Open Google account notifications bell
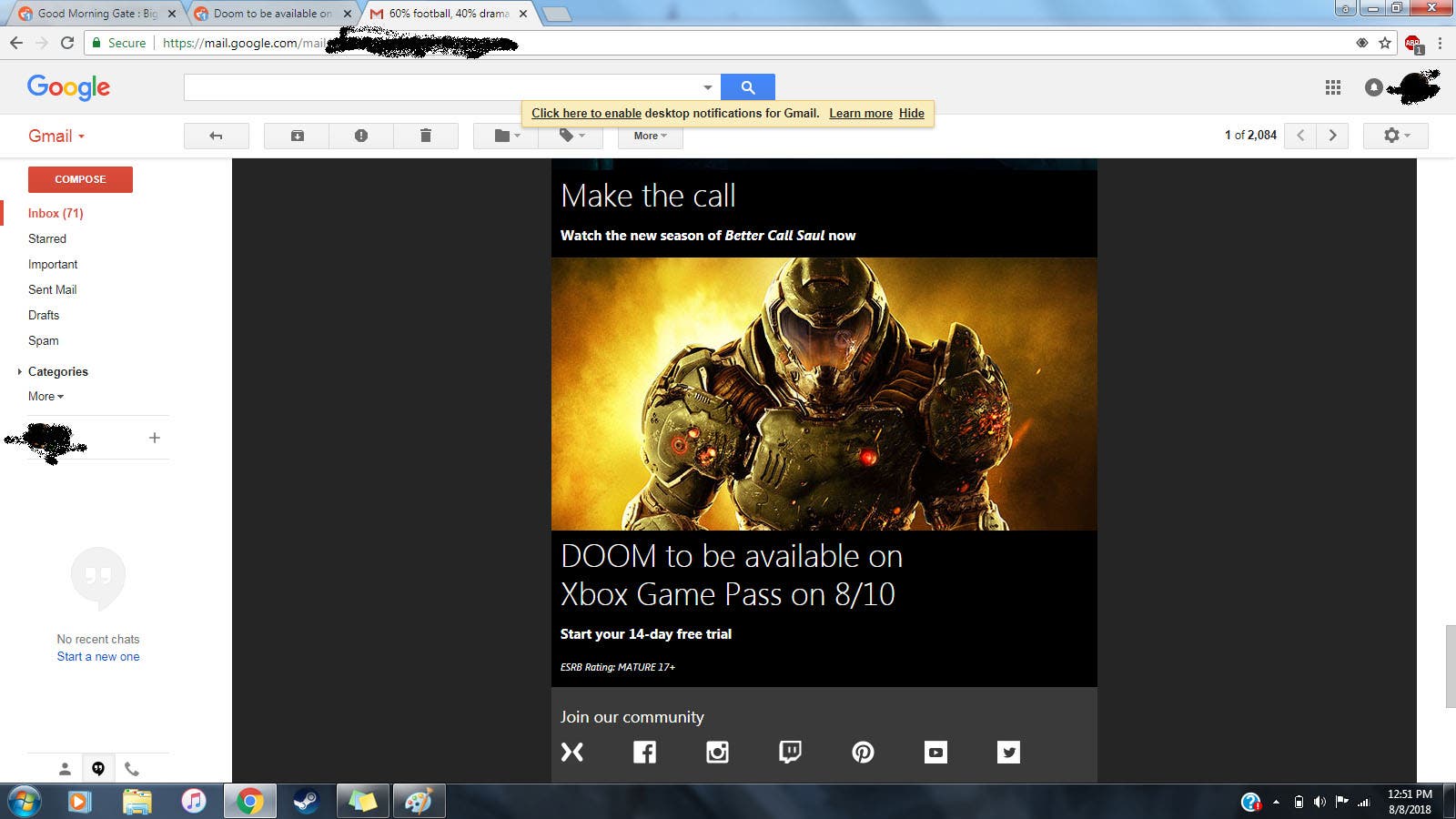The width and height of the screenshot is (1456, 819). tap(1374, 87)
